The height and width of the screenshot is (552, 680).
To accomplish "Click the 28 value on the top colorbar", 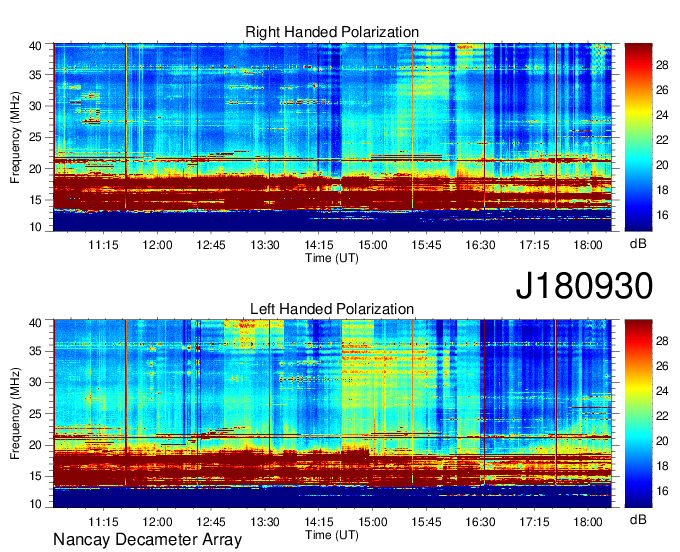I will tap(662, 65).
